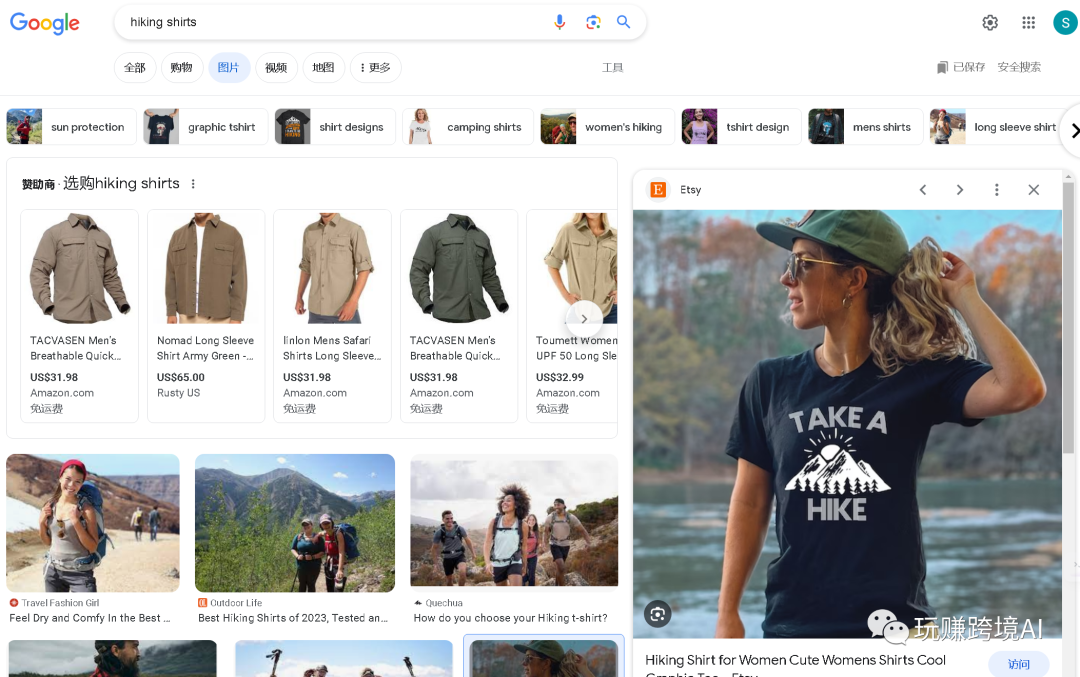Open preview panel three-dot options menu
Viewport: 1080px width, 677px height.
click(x=997, y=190)
